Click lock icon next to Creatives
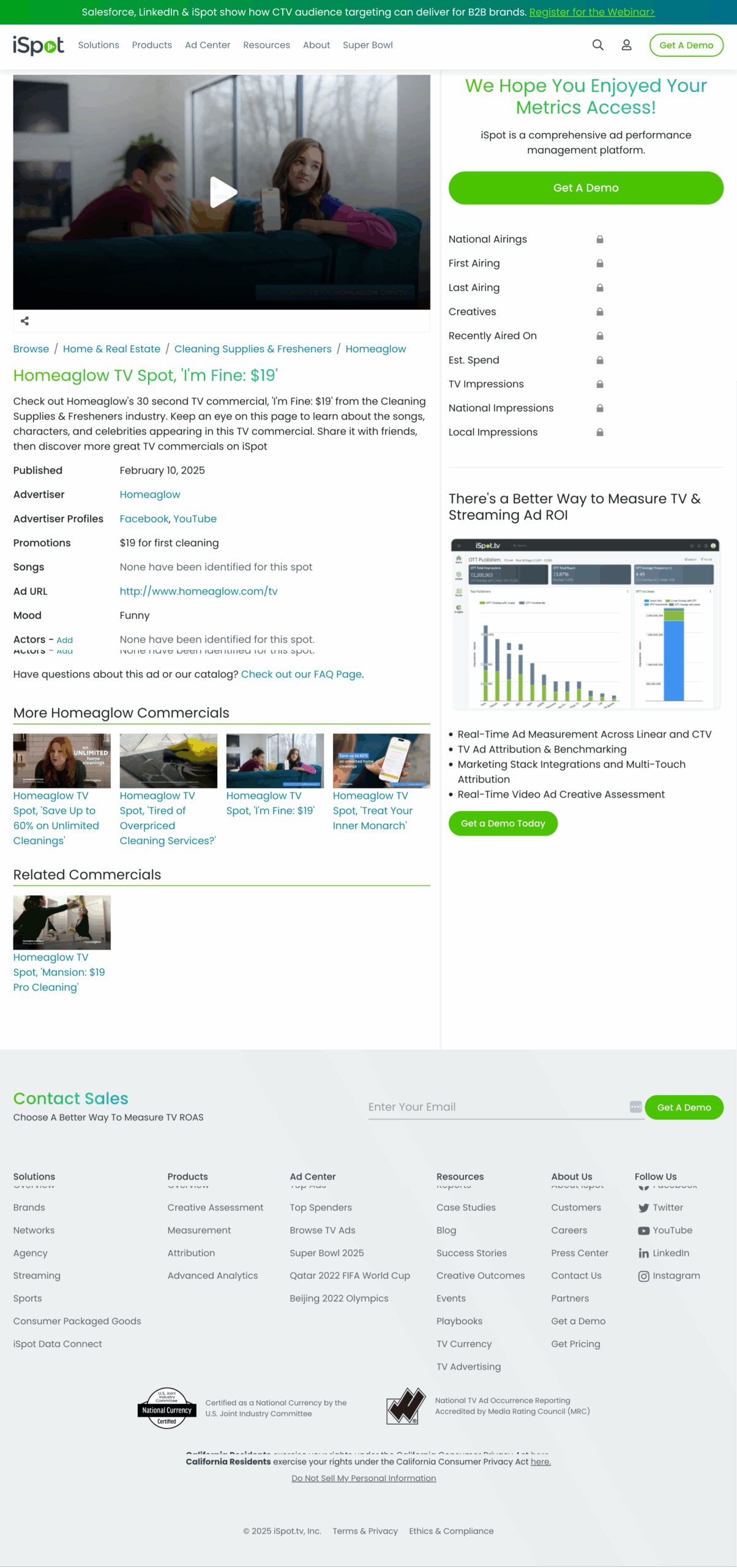Viewport: 737px width, 1568px height. [600, 312]
